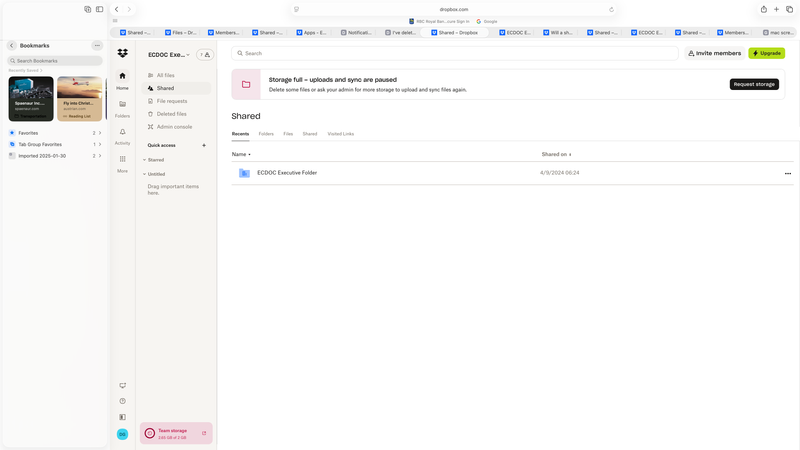Screen dimensions: 800x450
Task: Expand the Tab Group Favorites folder
Action: pyautogui.click(x=100, y=144)
